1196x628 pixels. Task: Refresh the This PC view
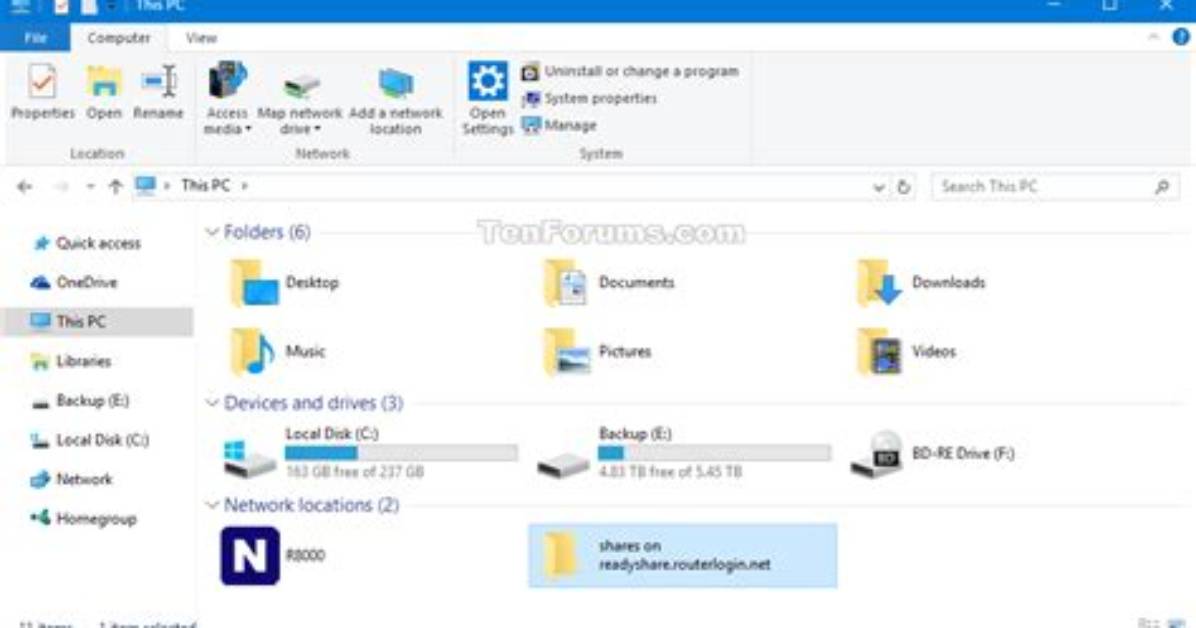pos(904,187)
